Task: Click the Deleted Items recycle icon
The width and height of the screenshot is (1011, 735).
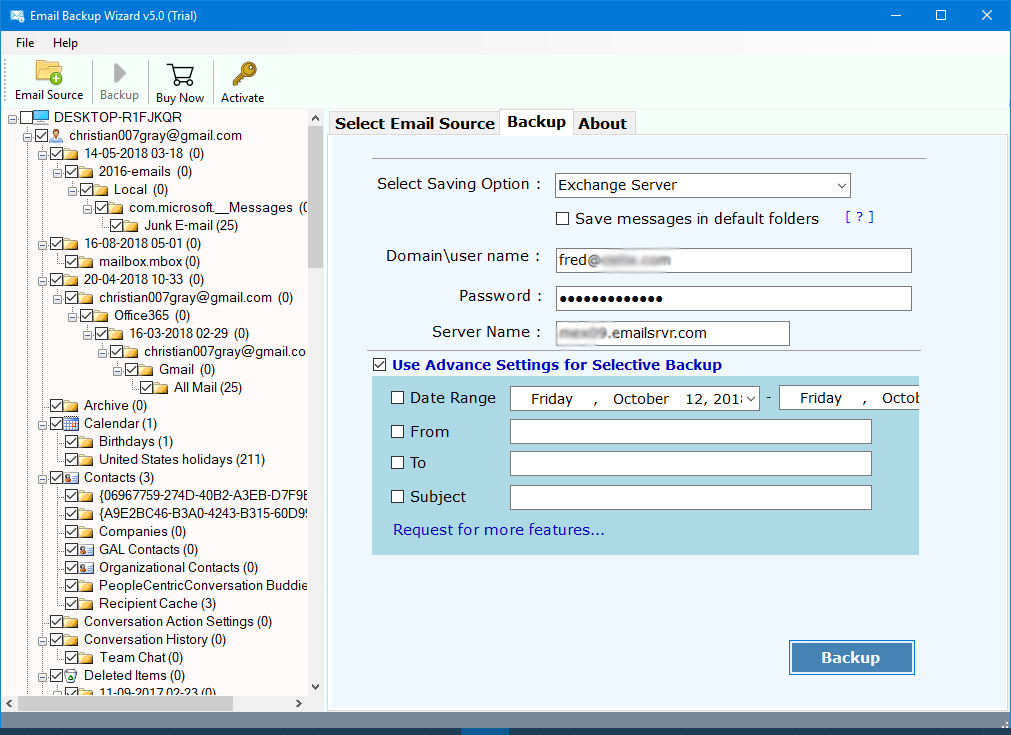Action: pyautogui.click(x=71, y=676)
